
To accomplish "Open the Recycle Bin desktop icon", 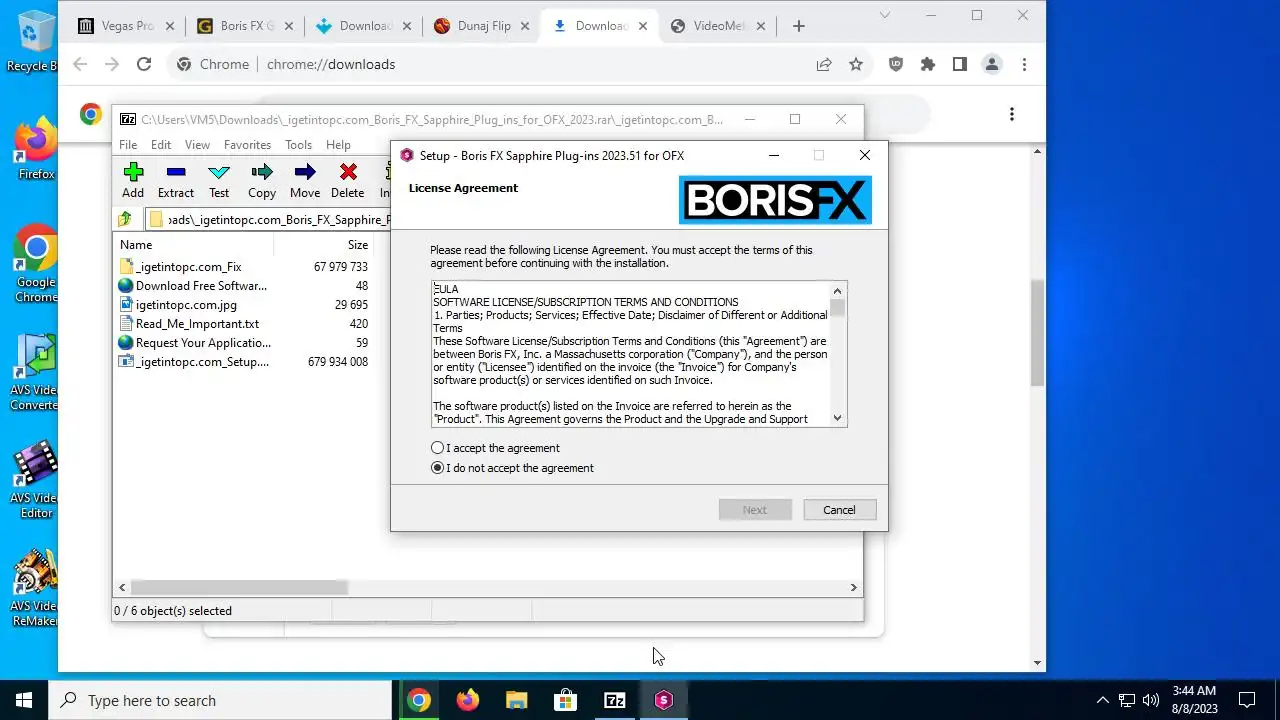I will [x=33, y=40].
